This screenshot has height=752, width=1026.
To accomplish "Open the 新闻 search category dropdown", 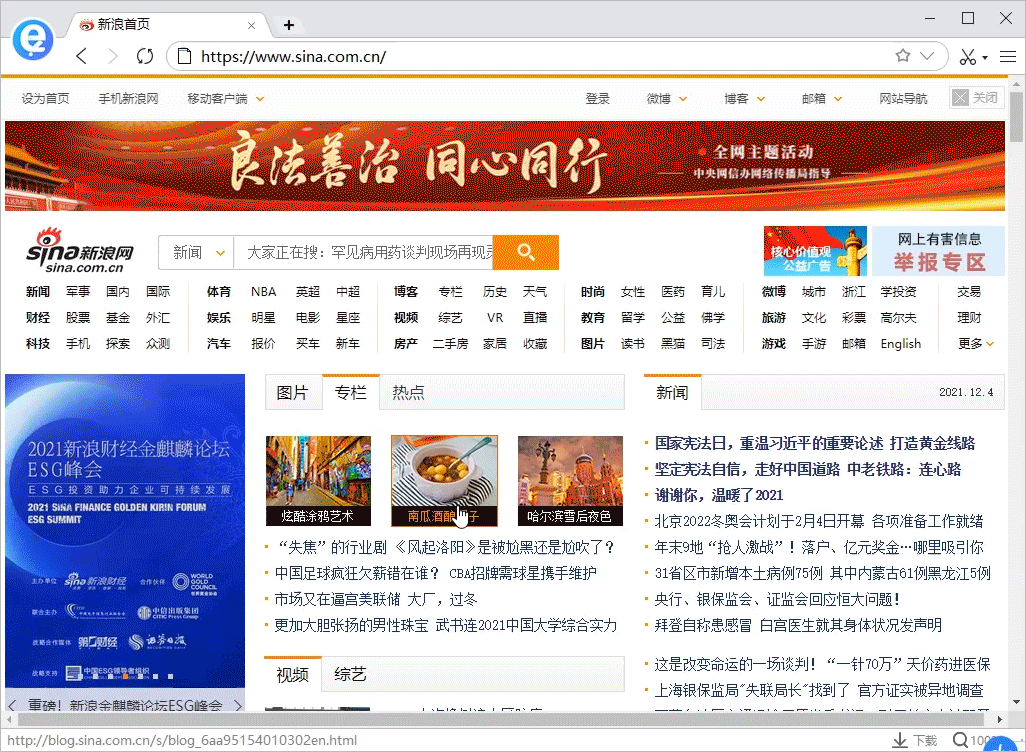I will 196,253.
